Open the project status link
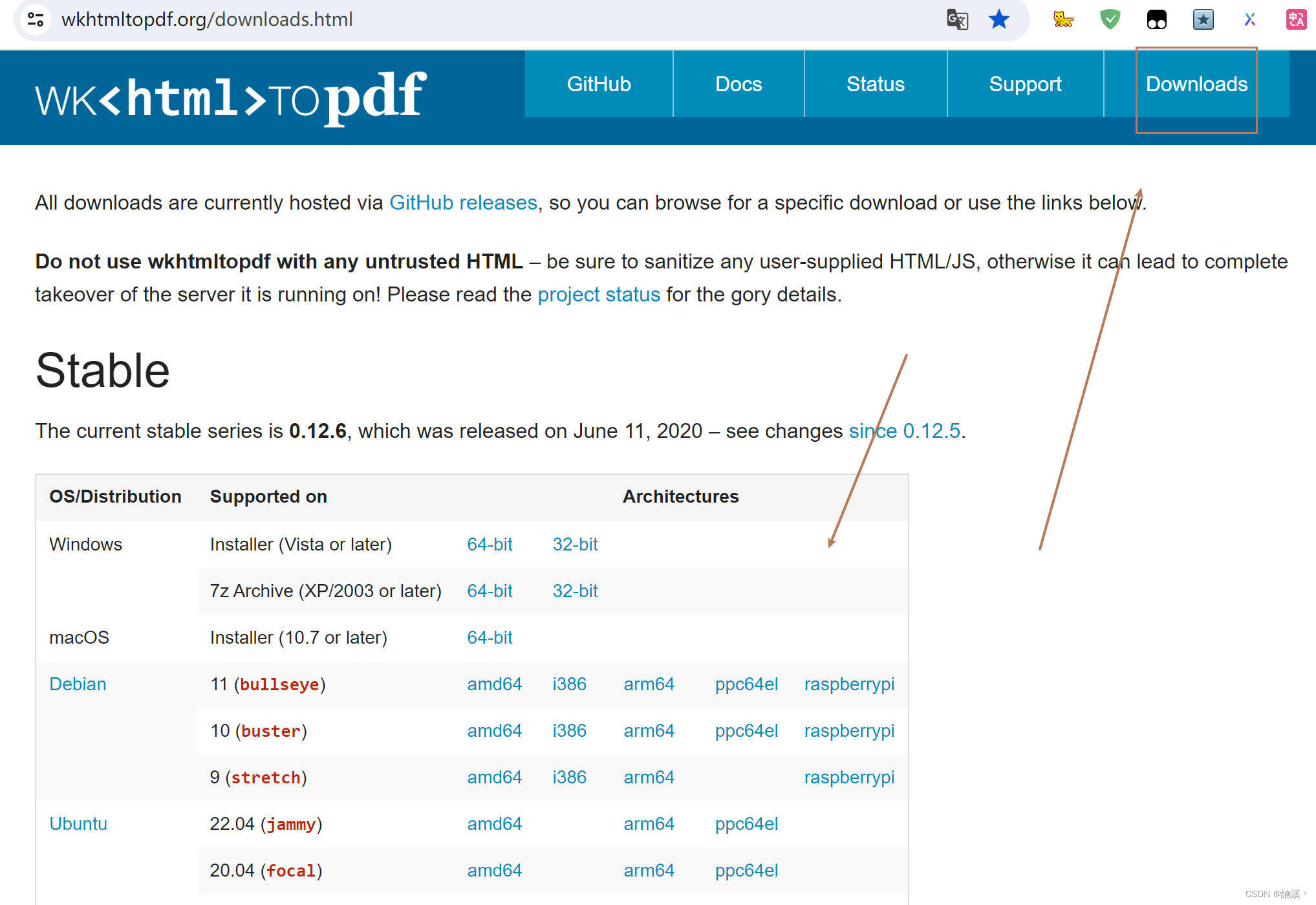This screenshot has height=905, width=1316. (x=599, y=294)
